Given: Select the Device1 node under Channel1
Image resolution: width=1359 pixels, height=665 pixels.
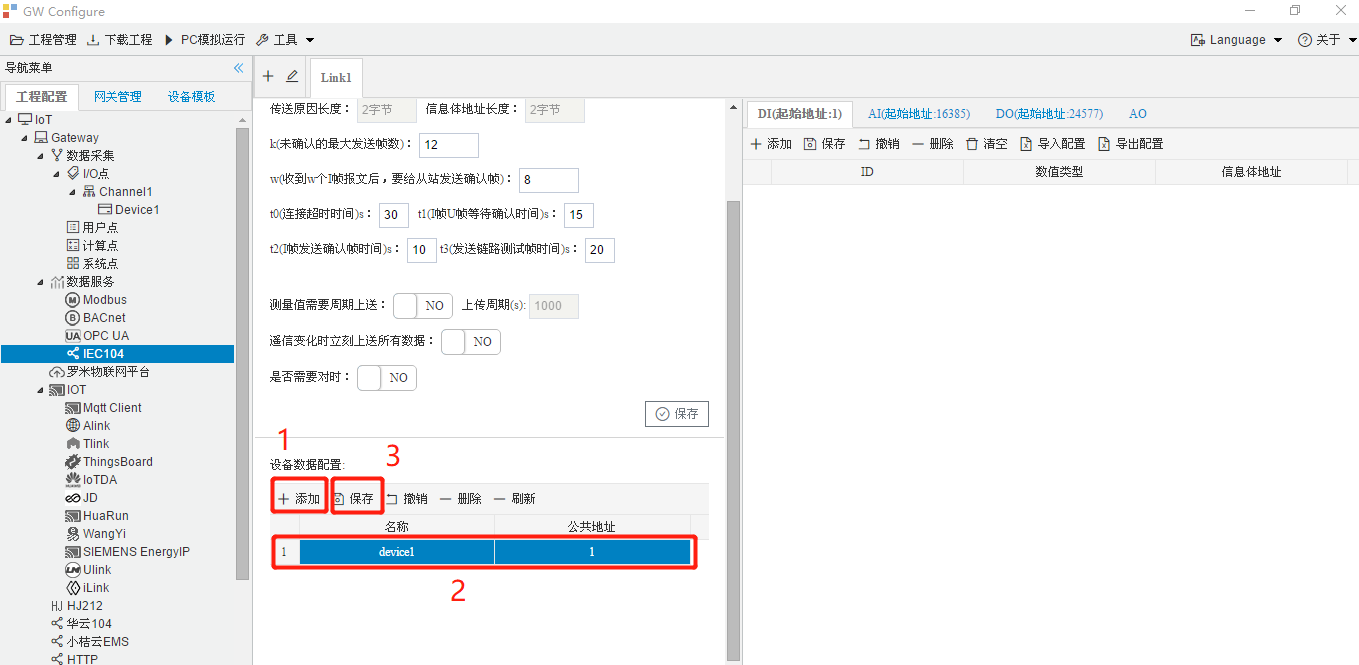Looking at the screenshot, I should [128, 210].
